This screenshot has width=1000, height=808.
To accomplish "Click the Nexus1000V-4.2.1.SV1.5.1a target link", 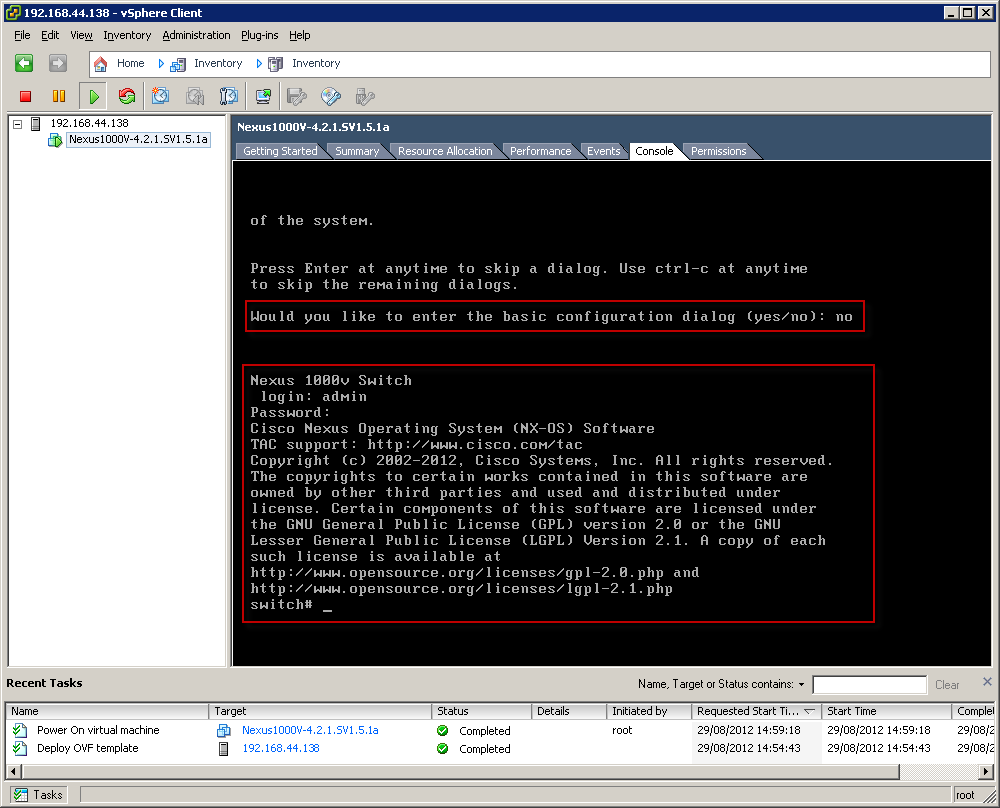I will click(310, 730).
